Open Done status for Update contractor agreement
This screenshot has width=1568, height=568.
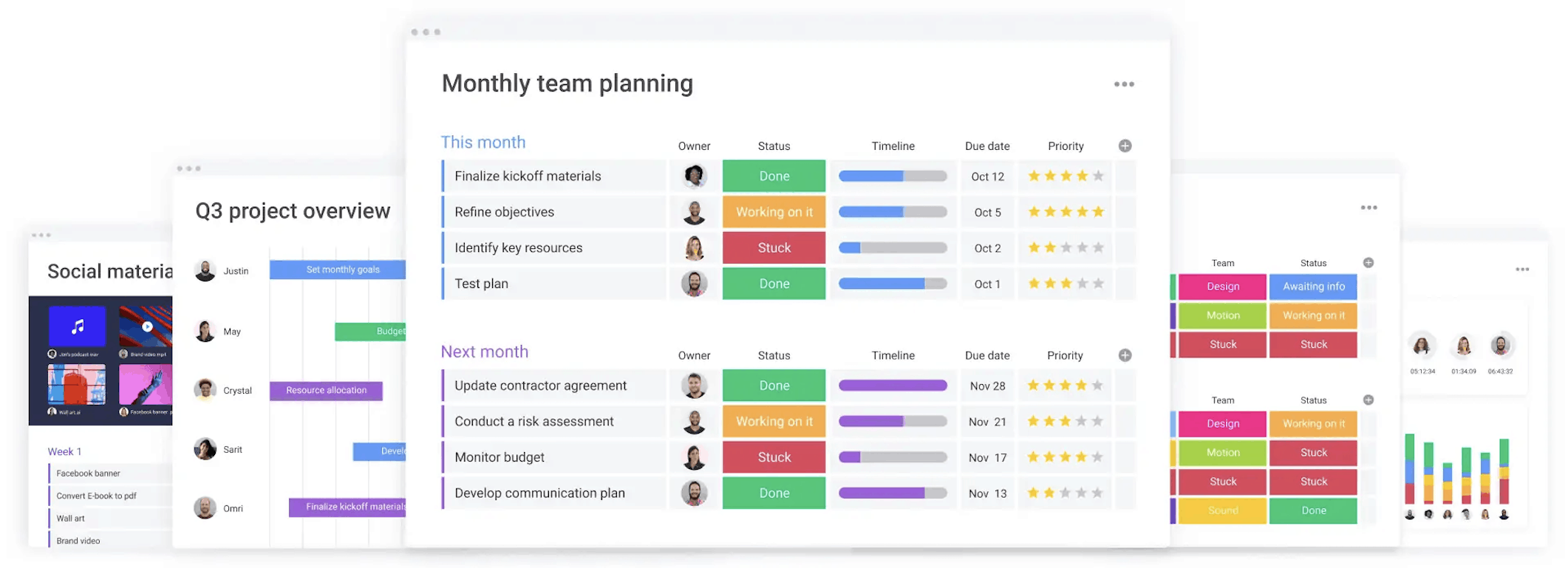point(774,386)
